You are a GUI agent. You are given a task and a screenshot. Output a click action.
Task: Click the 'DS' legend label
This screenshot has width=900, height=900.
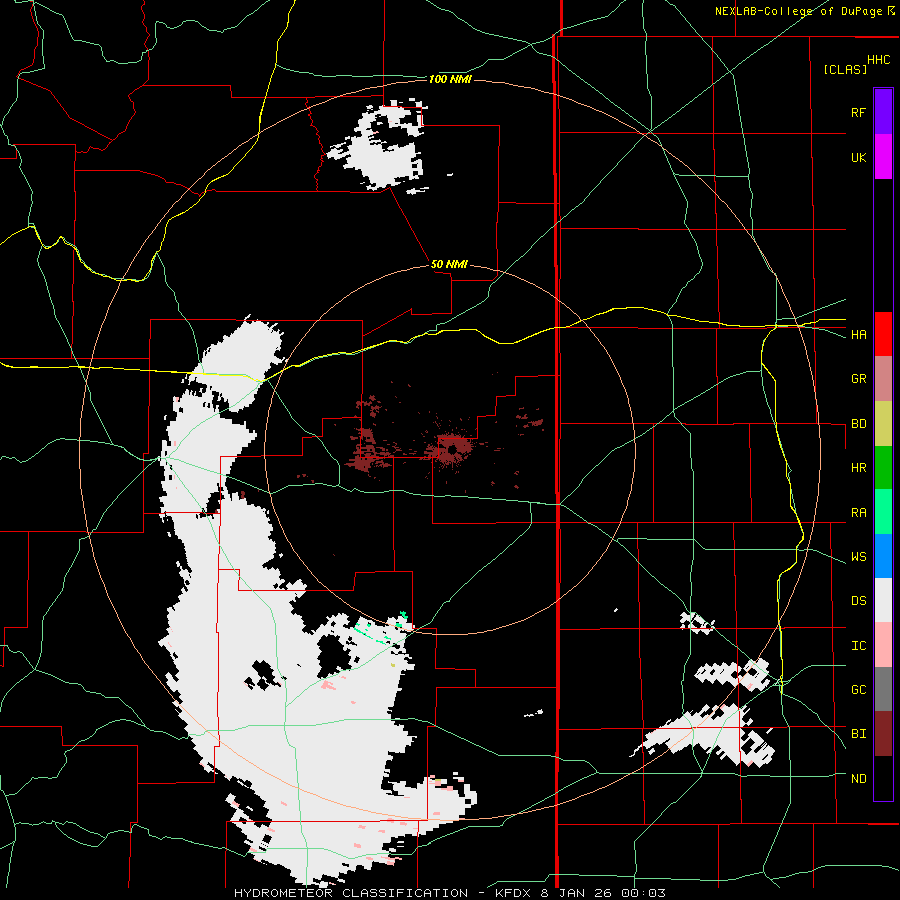pos(858,601)
